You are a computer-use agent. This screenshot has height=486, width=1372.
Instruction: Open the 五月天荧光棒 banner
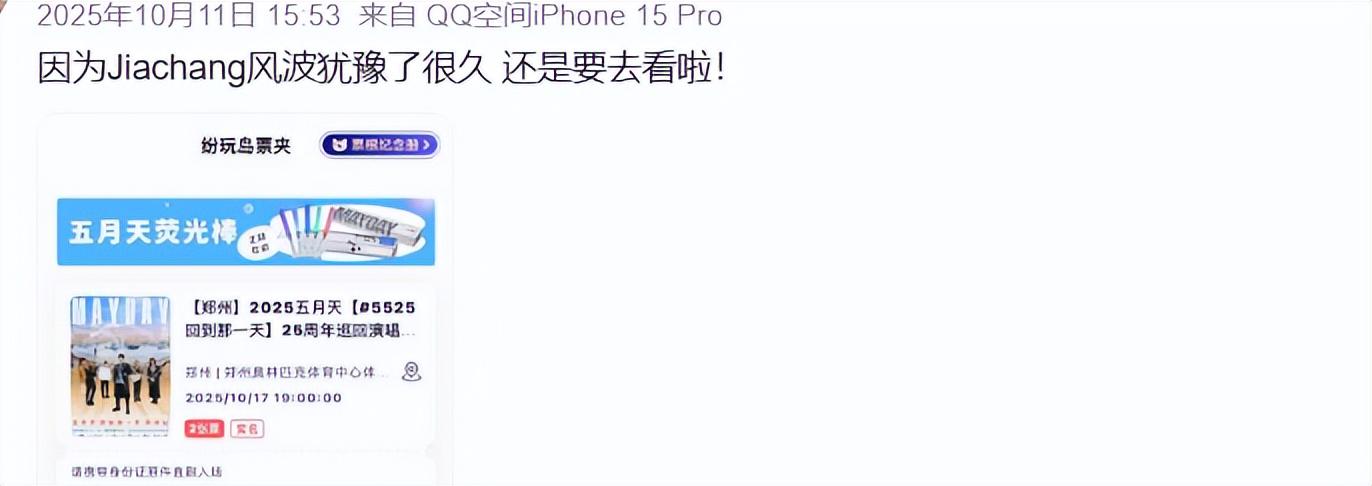tap(246, 231)
